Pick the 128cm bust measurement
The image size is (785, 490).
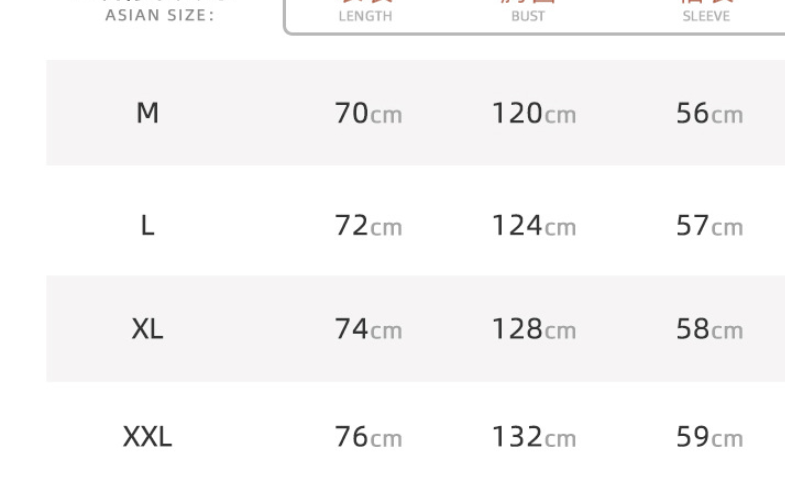533,329
